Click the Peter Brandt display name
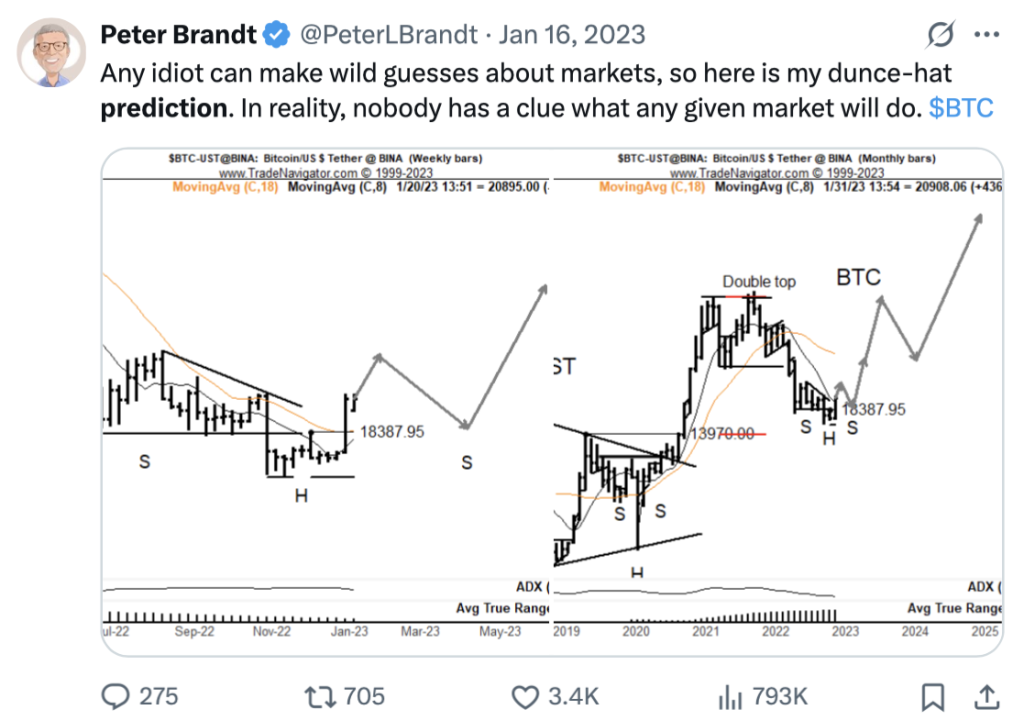This screenshot has width=1024, height=721. pyautogui.click(x=178, y=36)
